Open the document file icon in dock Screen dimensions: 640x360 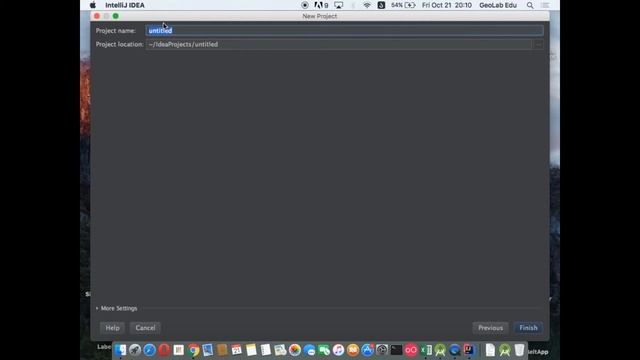pos(490,350)
